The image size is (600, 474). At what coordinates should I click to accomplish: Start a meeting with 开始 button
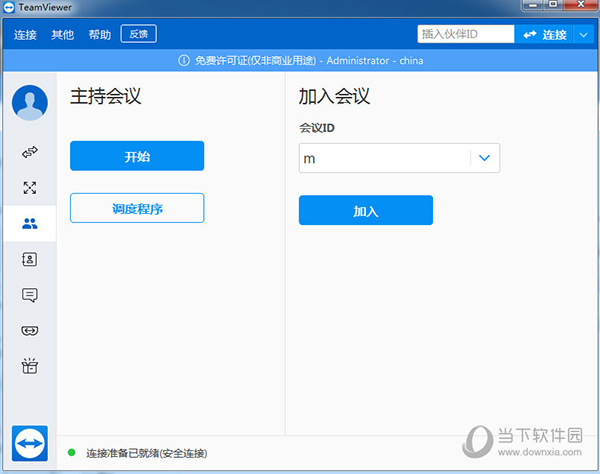[x=137, y=156]
